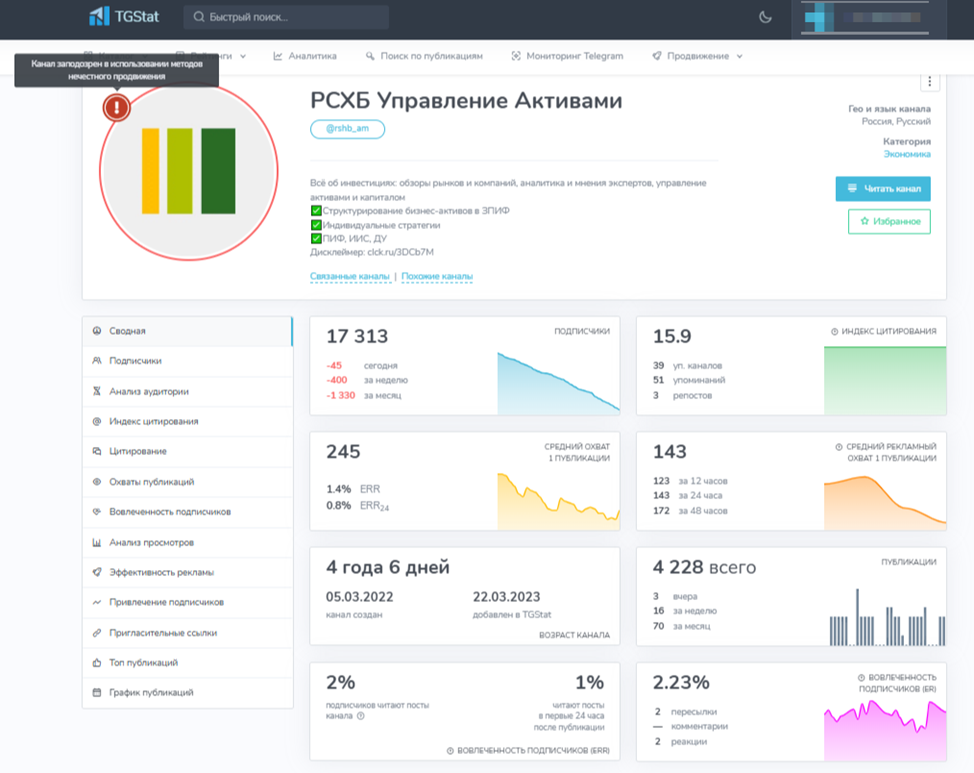
Task: Focus the Быстрый поиск search field
Action: point(286,17)
